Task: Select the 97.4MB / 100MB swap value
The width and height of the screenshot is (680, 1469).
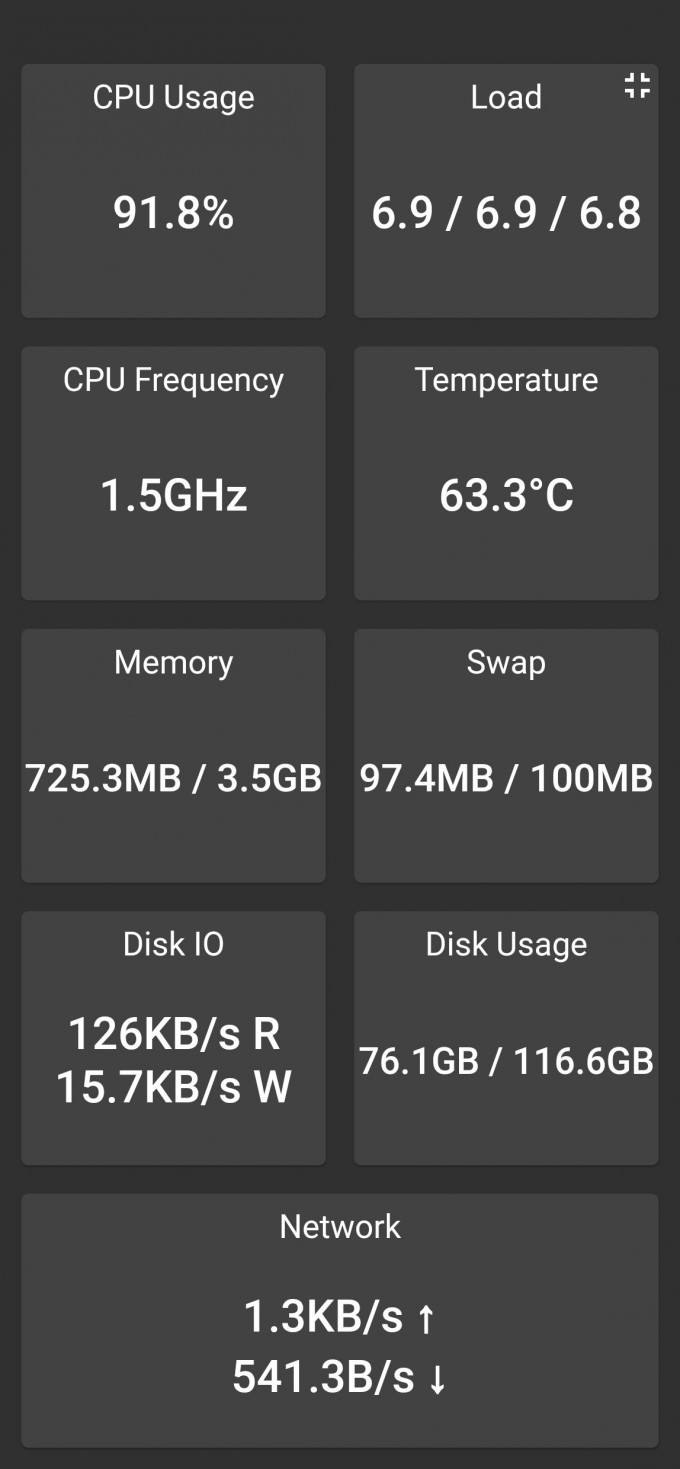Action: (506, 778)
